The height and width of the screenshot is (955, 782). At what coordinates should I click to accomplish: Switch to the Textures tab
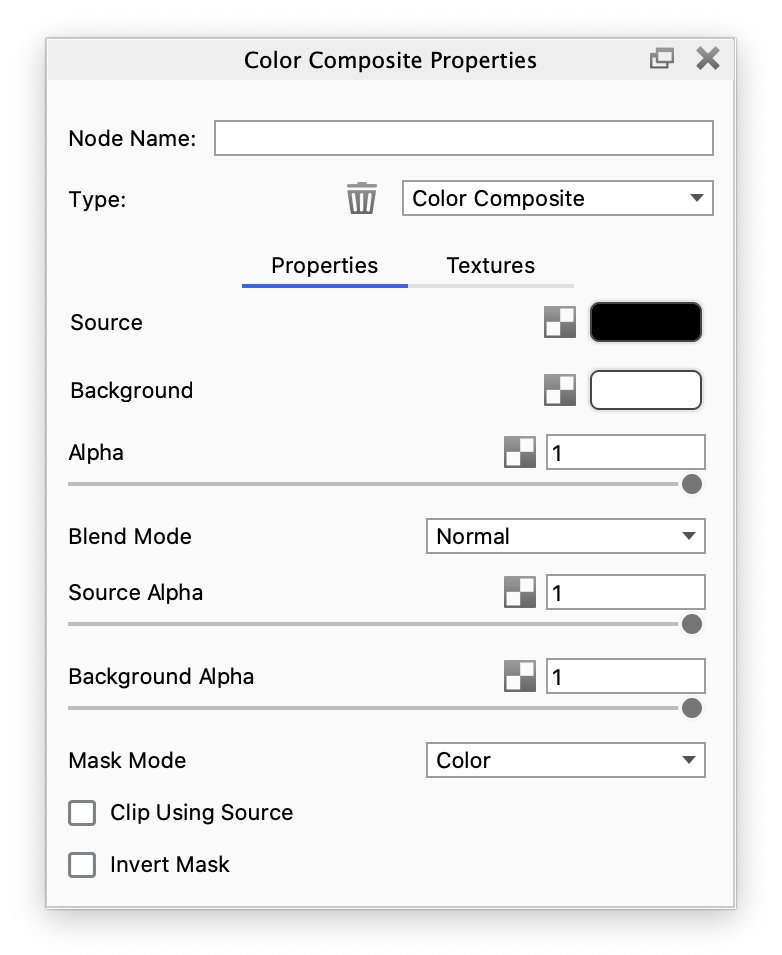coord(491,266)
